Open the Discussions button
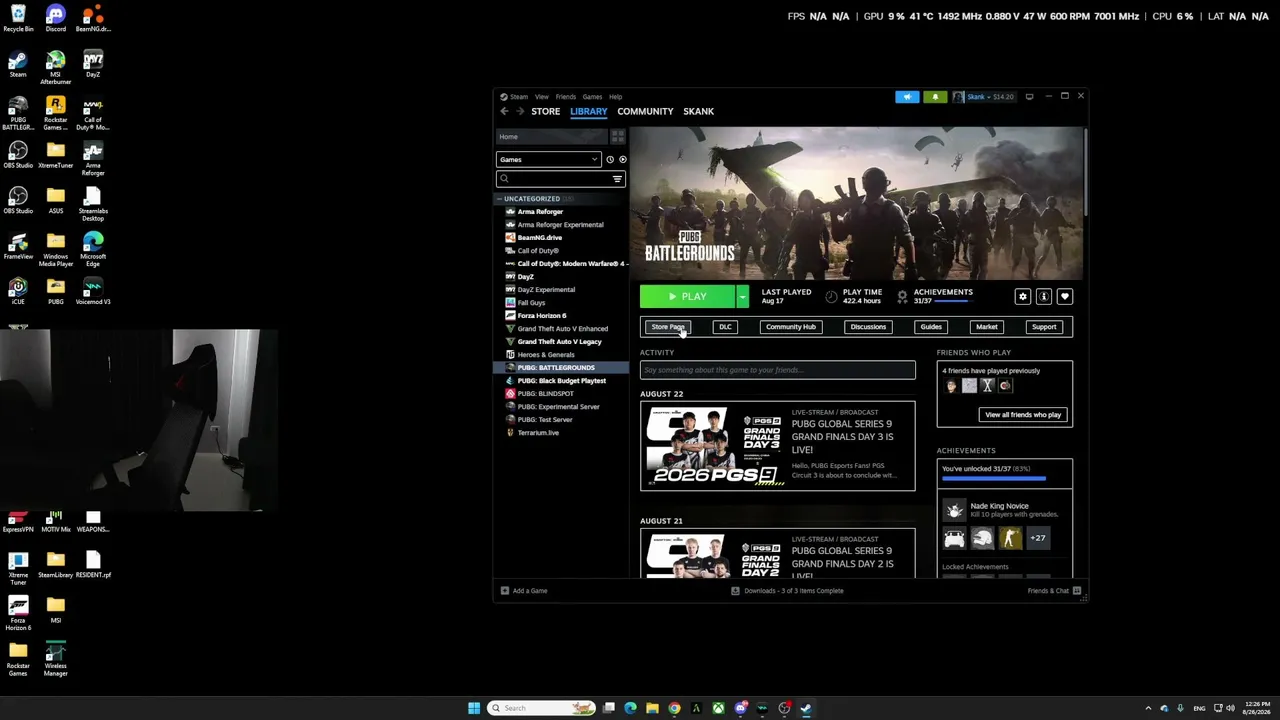Viewport: 1280px width, 720px height. (868, 327)
